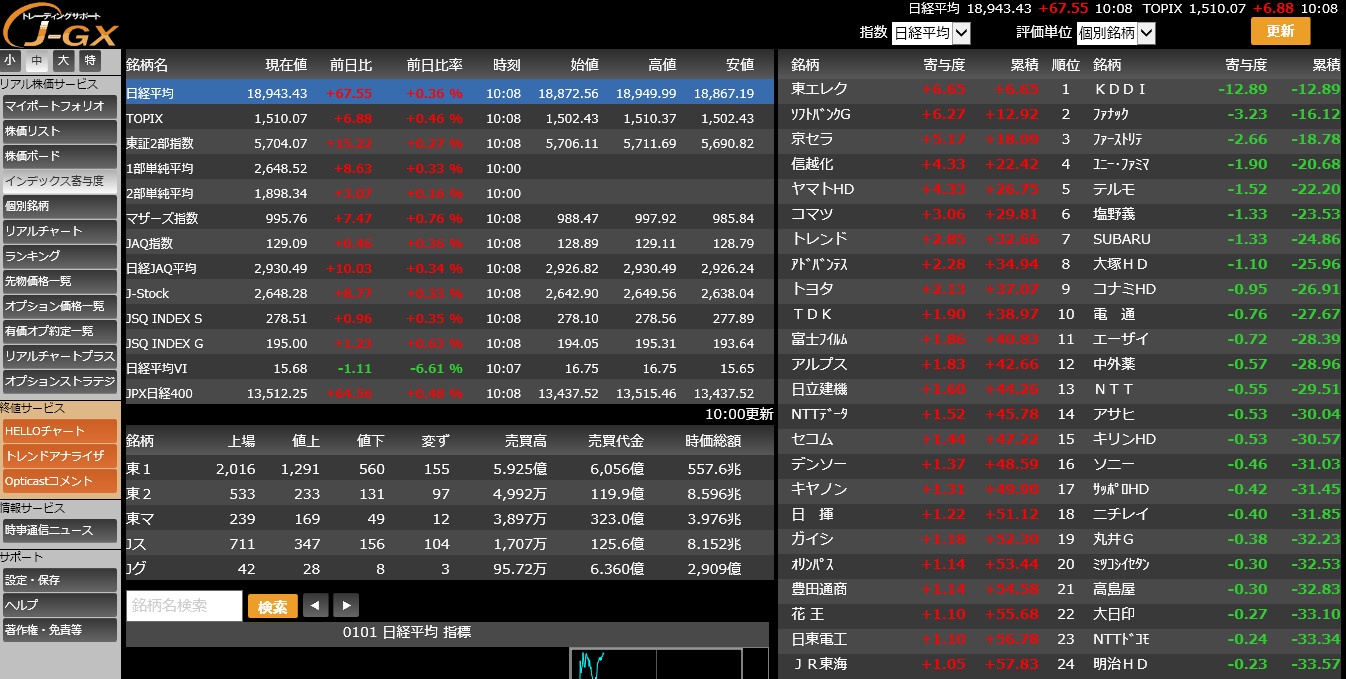Click KDDI in the negative contribution list
1346x679 pixels.
tap(1120, 89)
